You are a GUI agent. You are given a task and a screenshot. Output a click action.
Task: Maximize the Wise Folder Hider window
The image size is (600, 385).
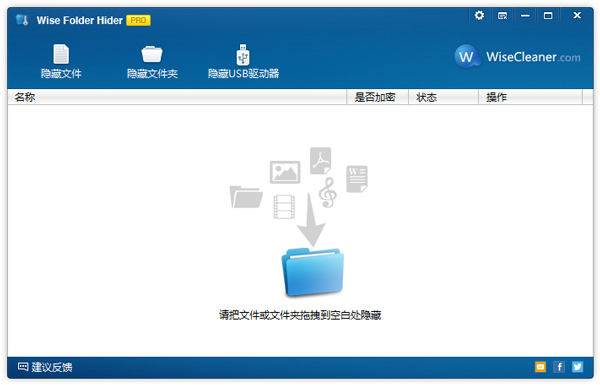548,16
